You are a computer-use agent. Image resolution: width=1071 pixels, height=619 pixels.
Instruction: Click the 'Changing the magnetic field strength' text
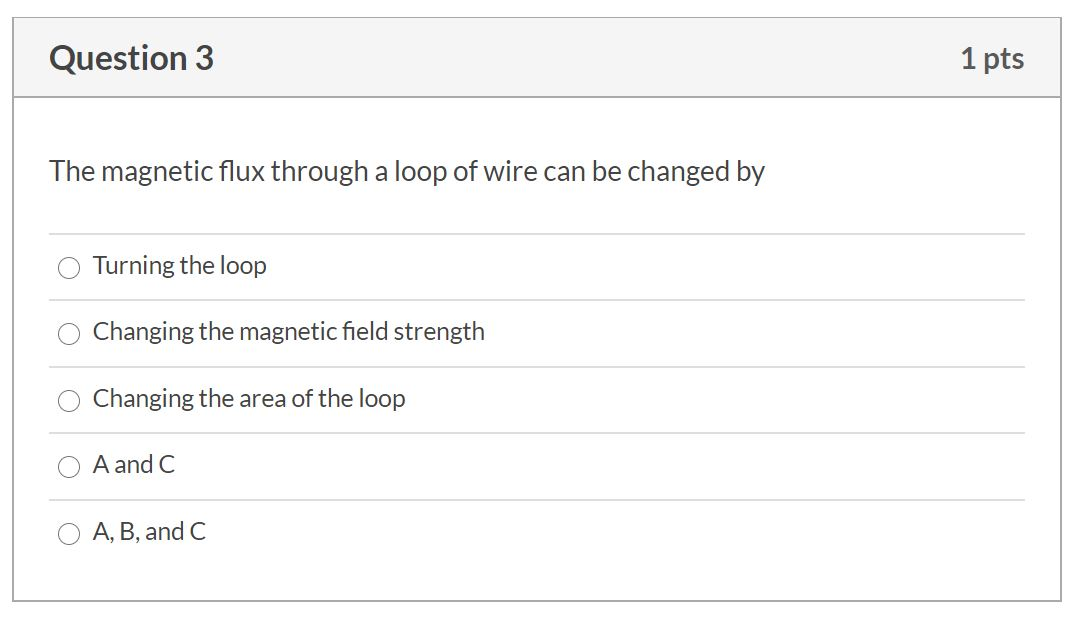pyautogui.click(x=288, y=332)
